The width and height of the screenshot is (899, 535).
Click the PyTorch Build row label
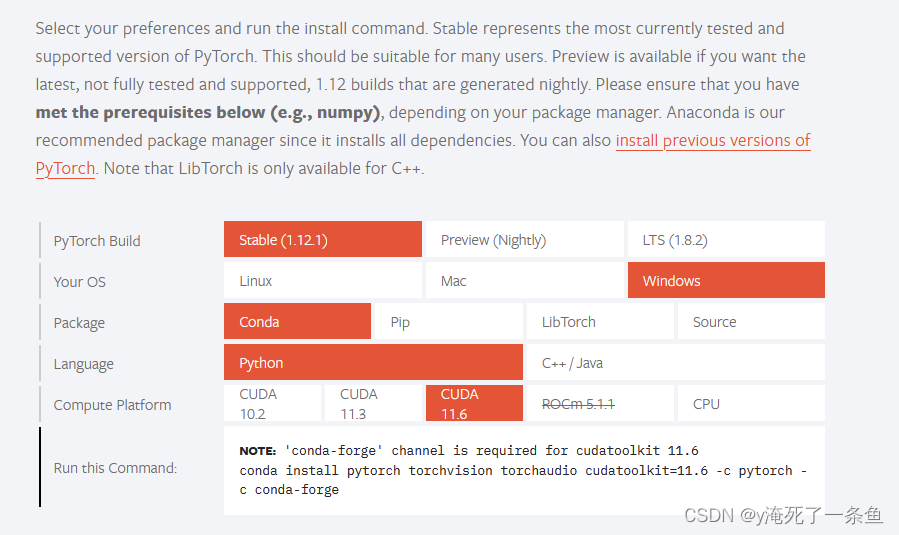pyautogui.click(x=97, y=241)
